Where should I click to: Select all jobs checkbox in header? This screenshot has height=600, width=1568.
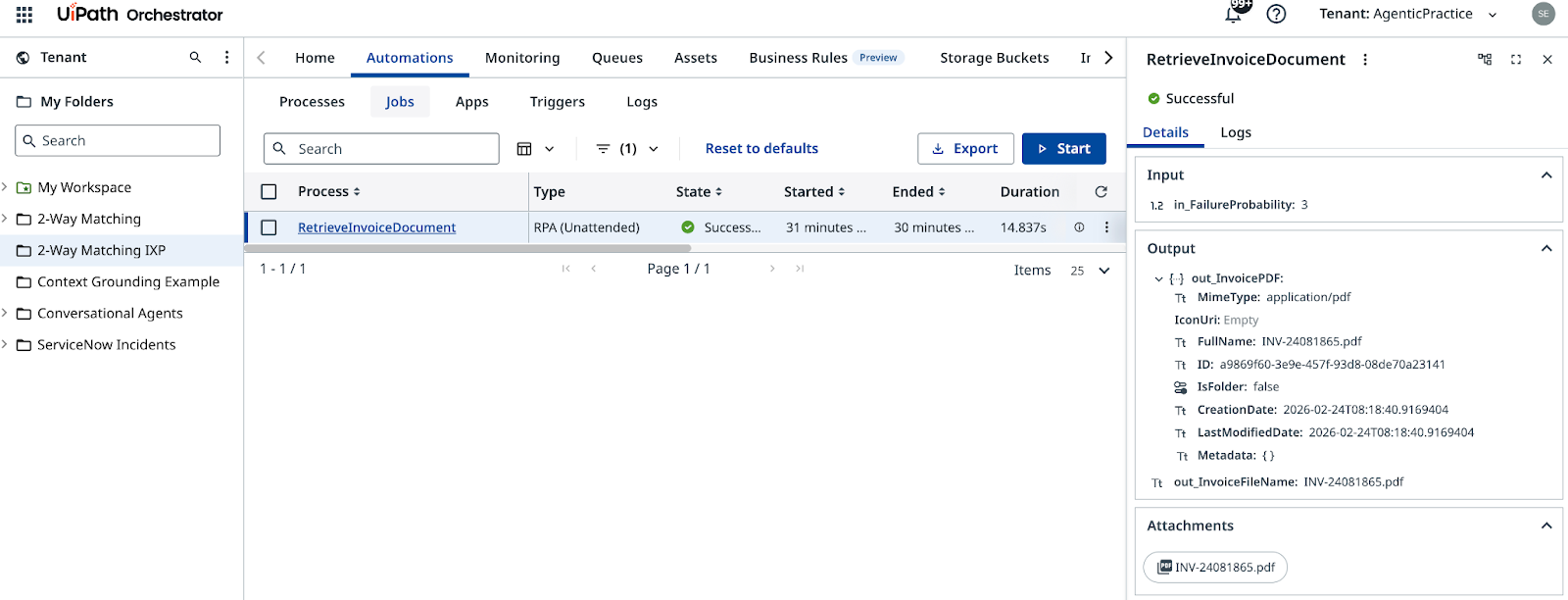click(x=269, y=192)
